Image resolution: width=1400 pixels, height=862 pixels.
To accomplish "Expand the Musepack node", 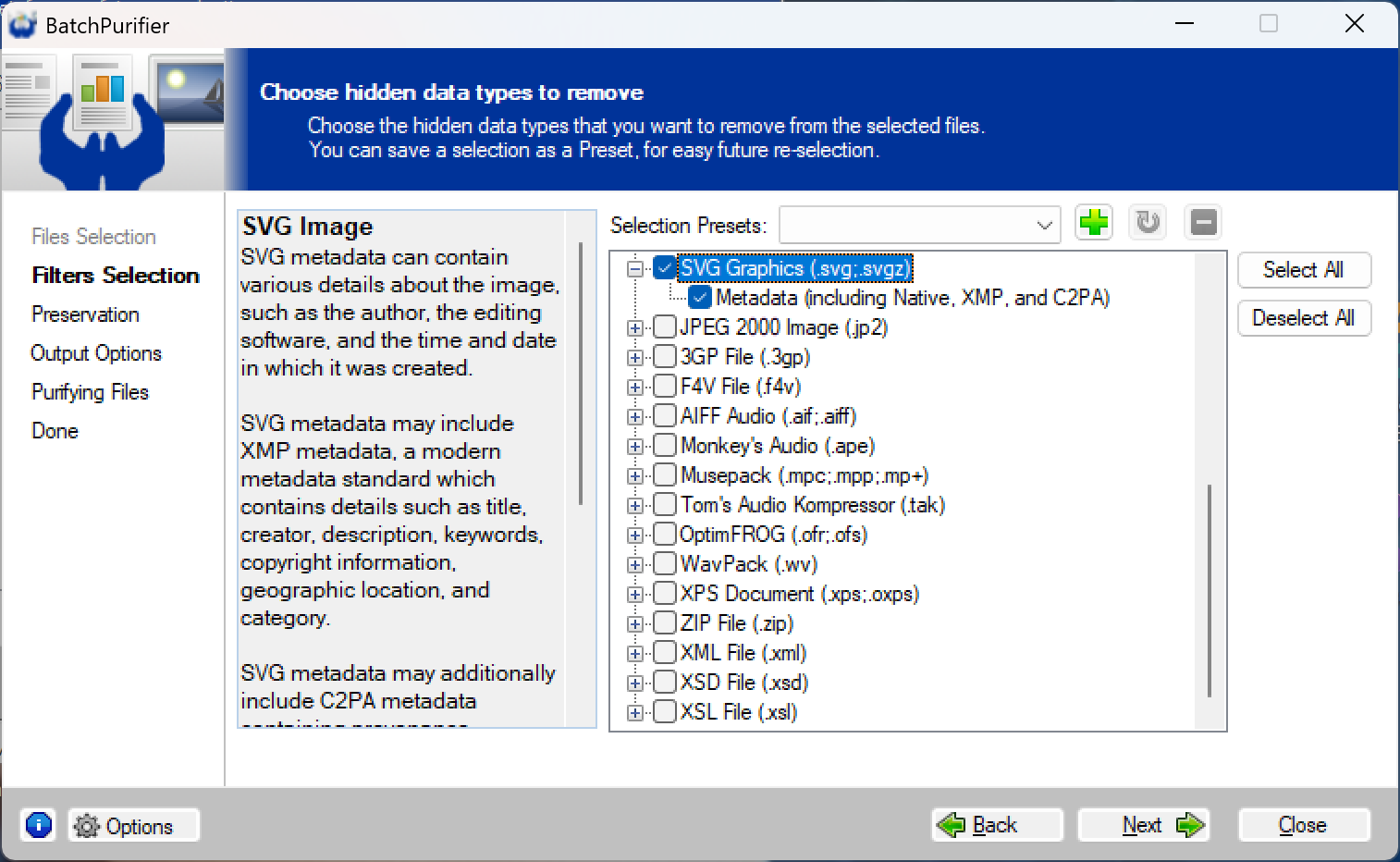I will (635, 476).
